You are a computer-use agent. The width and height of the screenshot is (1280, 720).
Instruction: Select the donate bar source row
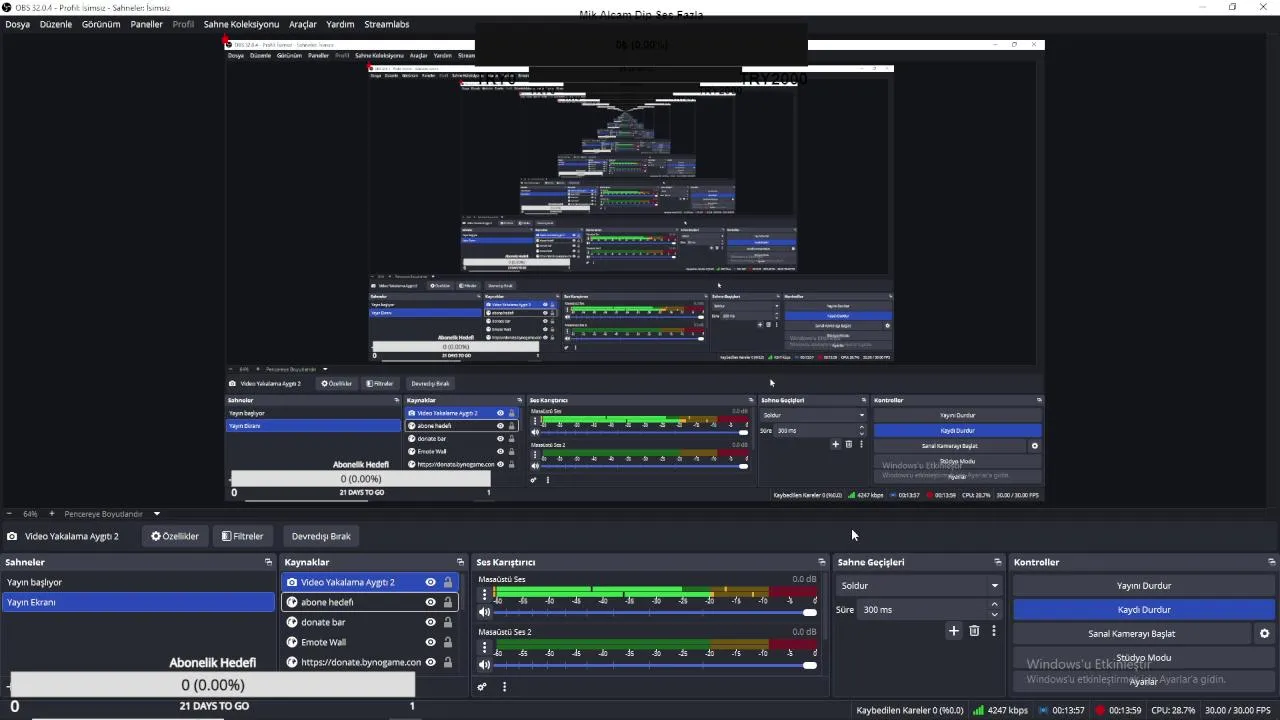click(369, 622)
